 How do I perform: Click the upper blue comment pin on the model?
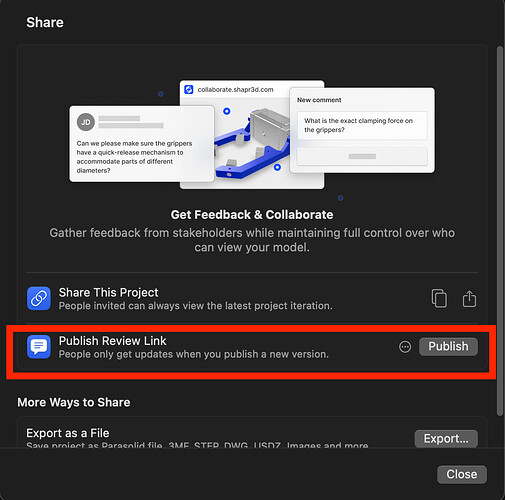coord(227,111)
